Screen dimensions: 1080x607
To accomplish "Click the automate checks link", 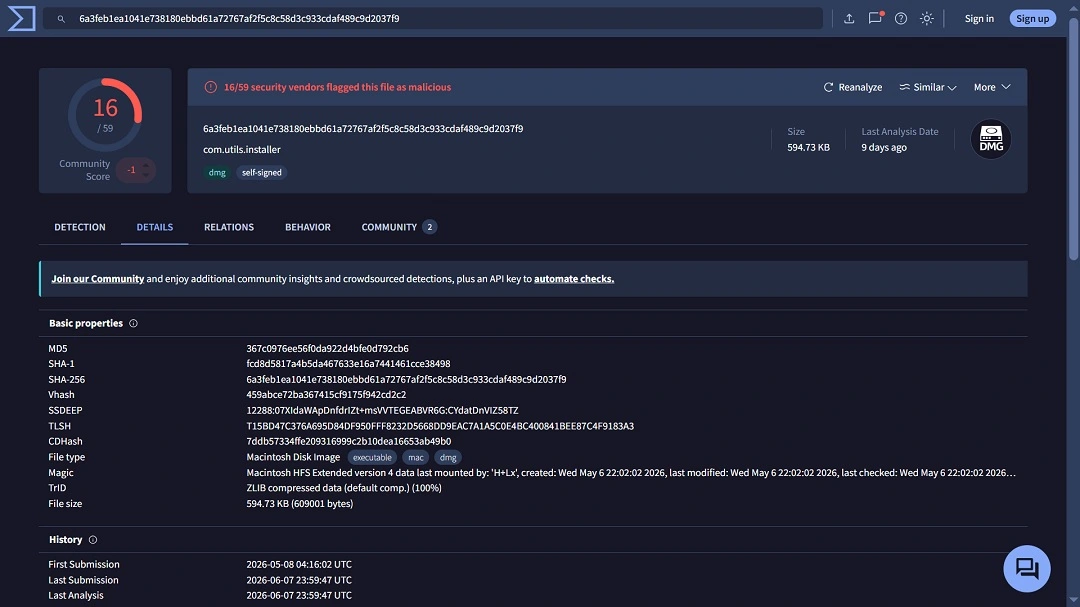I will pos(574,278).
